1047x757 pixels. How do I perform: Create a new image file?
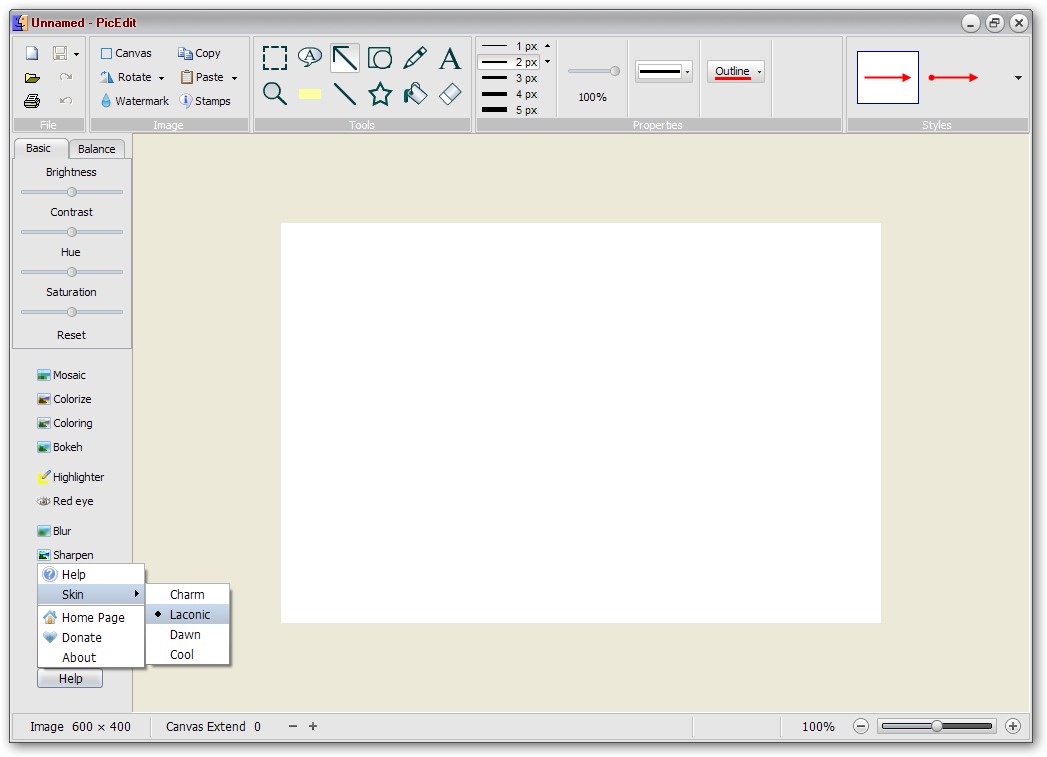click(x=32, y=53)
